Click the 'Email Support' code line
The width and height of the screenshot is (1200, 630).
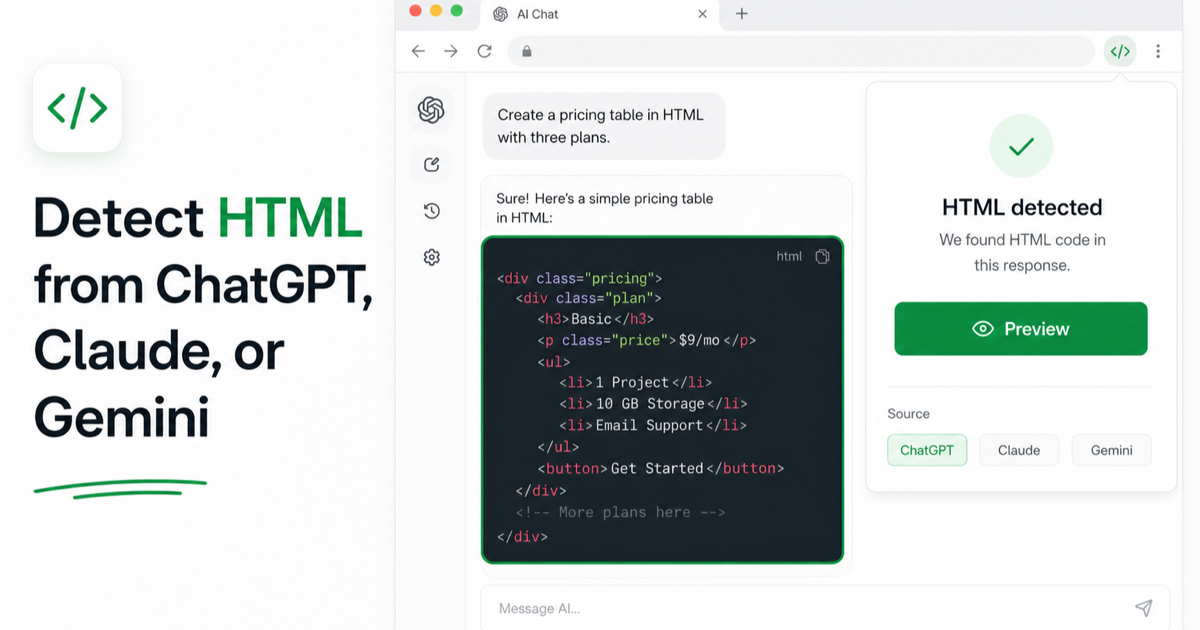654,425
